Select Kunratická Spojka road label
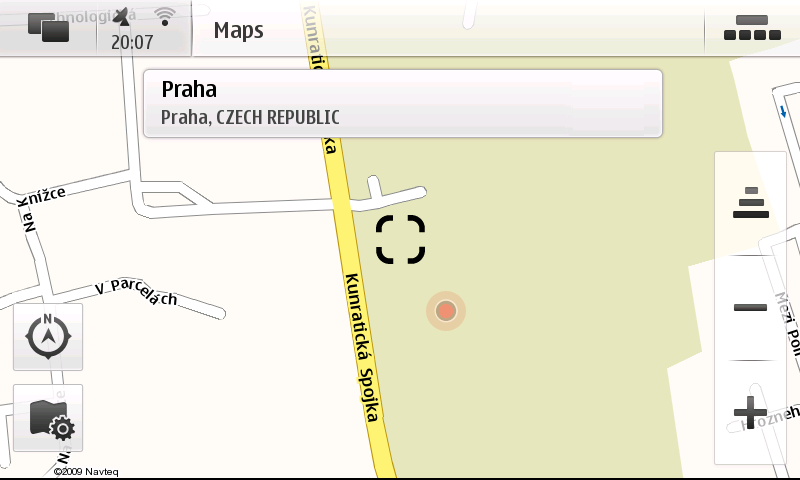This screenshot has height=480, width=800. pyautogui.click(x=363, y=348)
